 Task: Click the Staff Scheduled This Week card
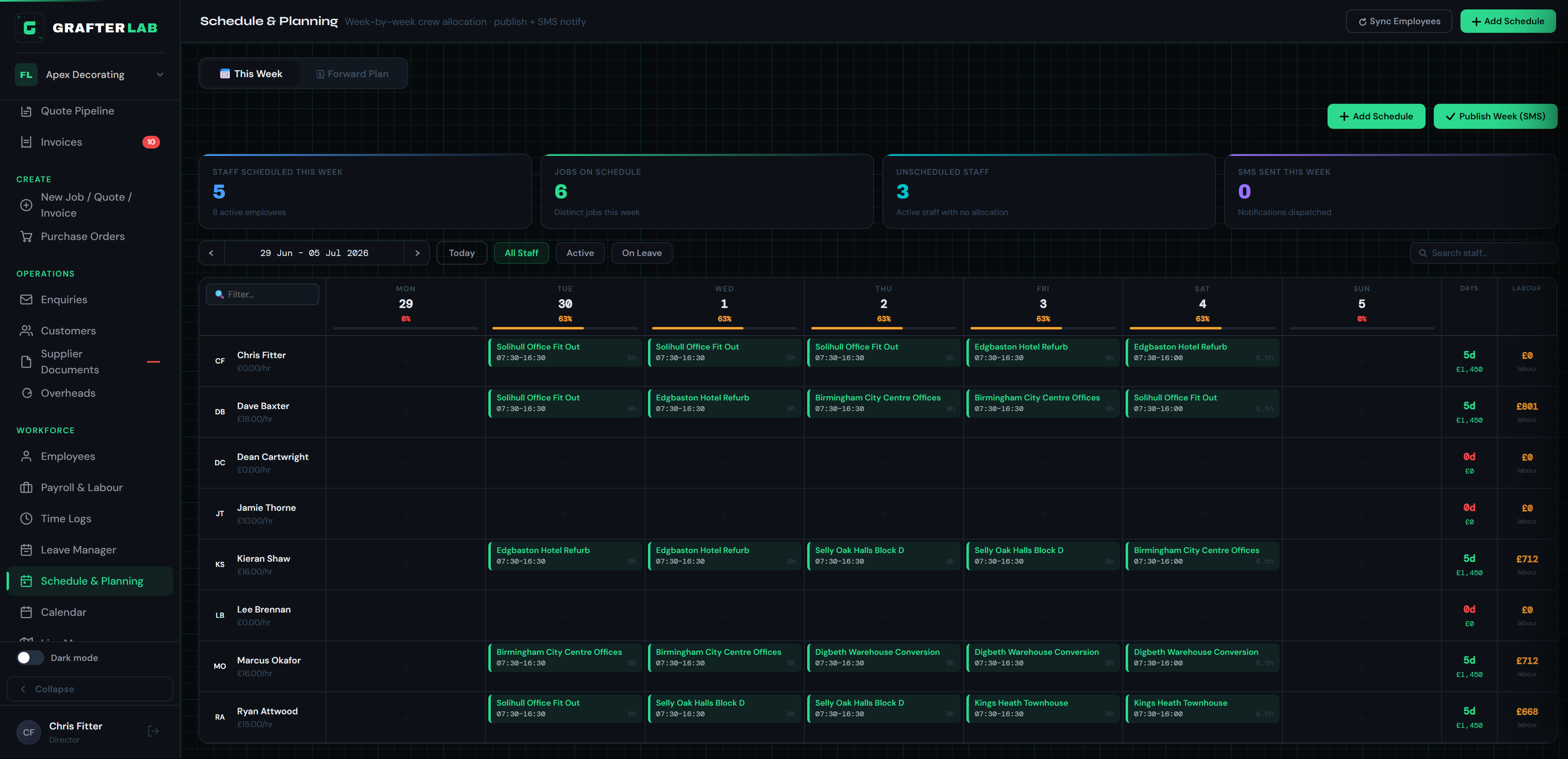pos(365,192)
